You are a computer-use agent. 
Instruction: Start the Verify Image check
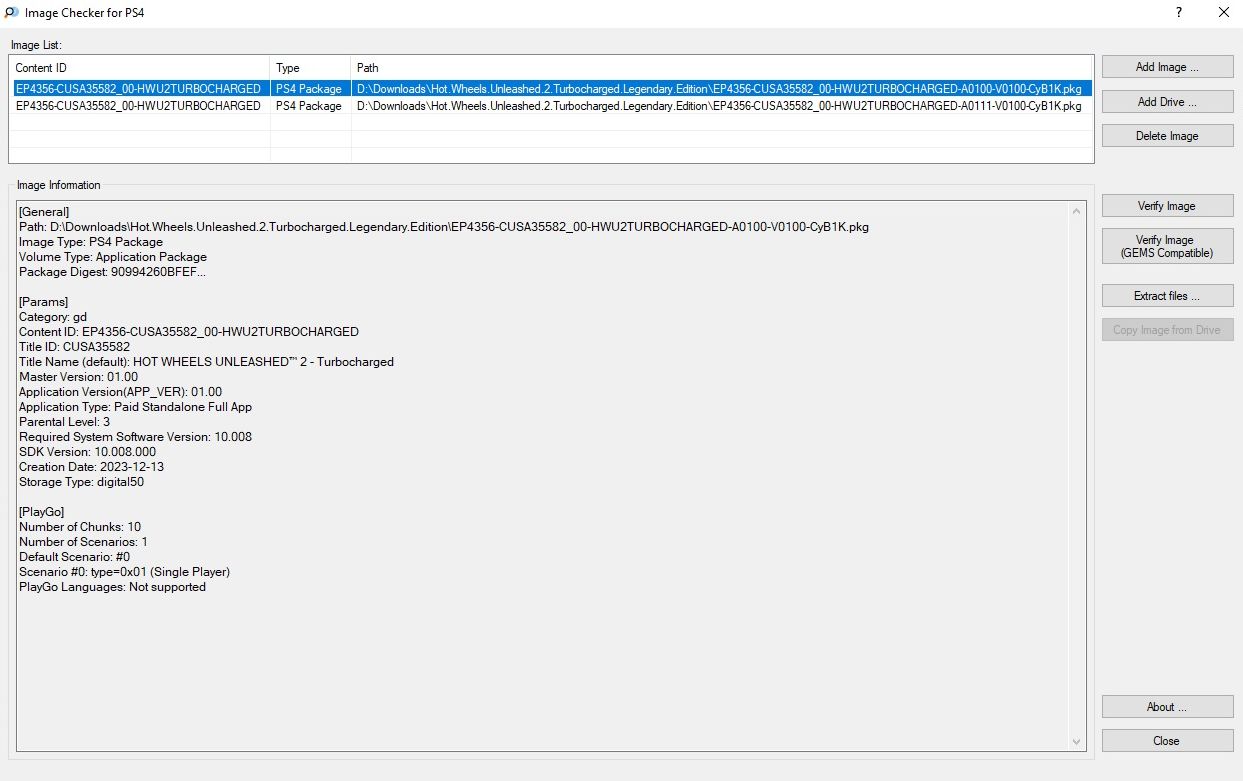pyautogui.click(x=1167, y=206)
